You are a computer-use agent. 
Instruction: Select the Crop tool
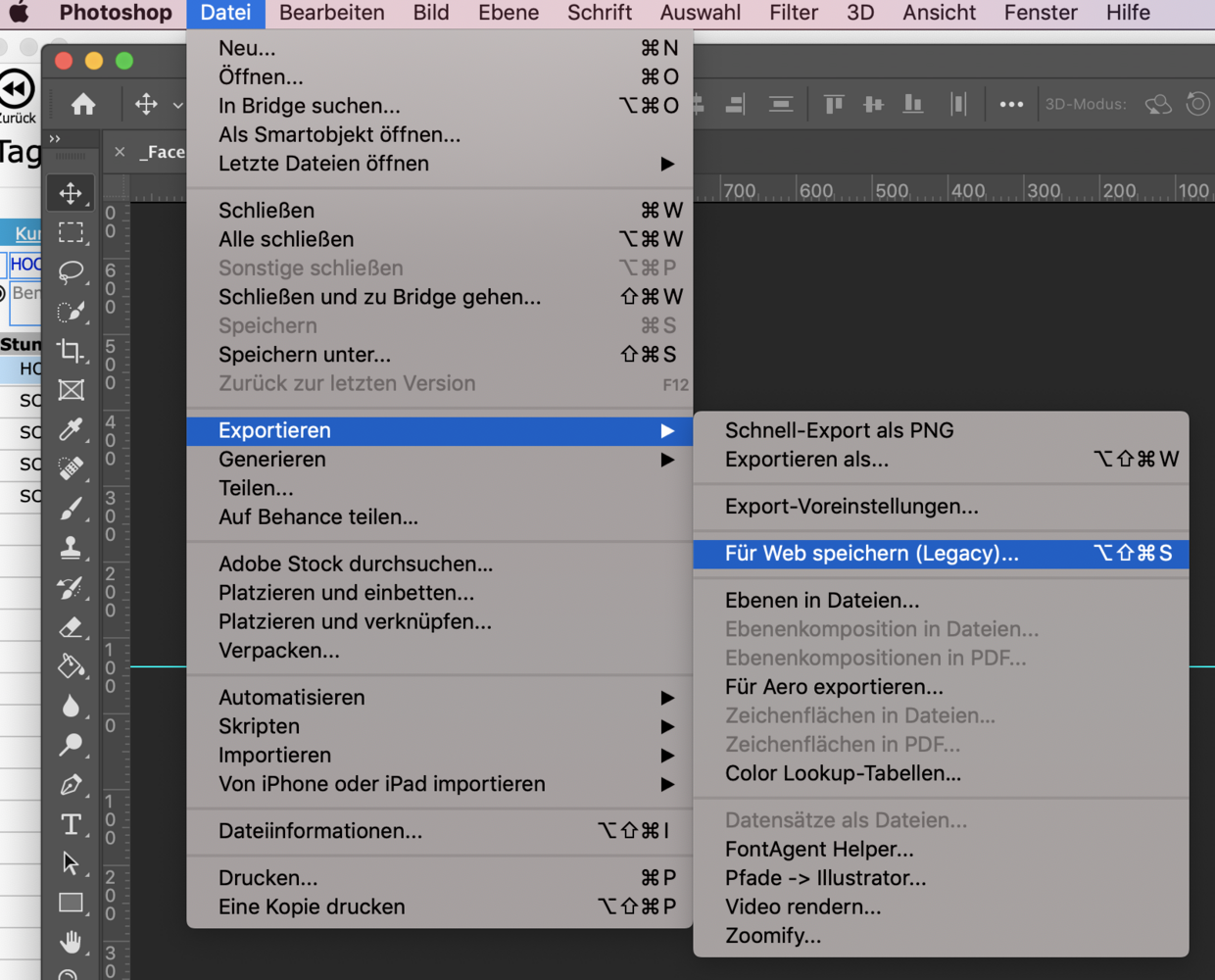[71, 350]
